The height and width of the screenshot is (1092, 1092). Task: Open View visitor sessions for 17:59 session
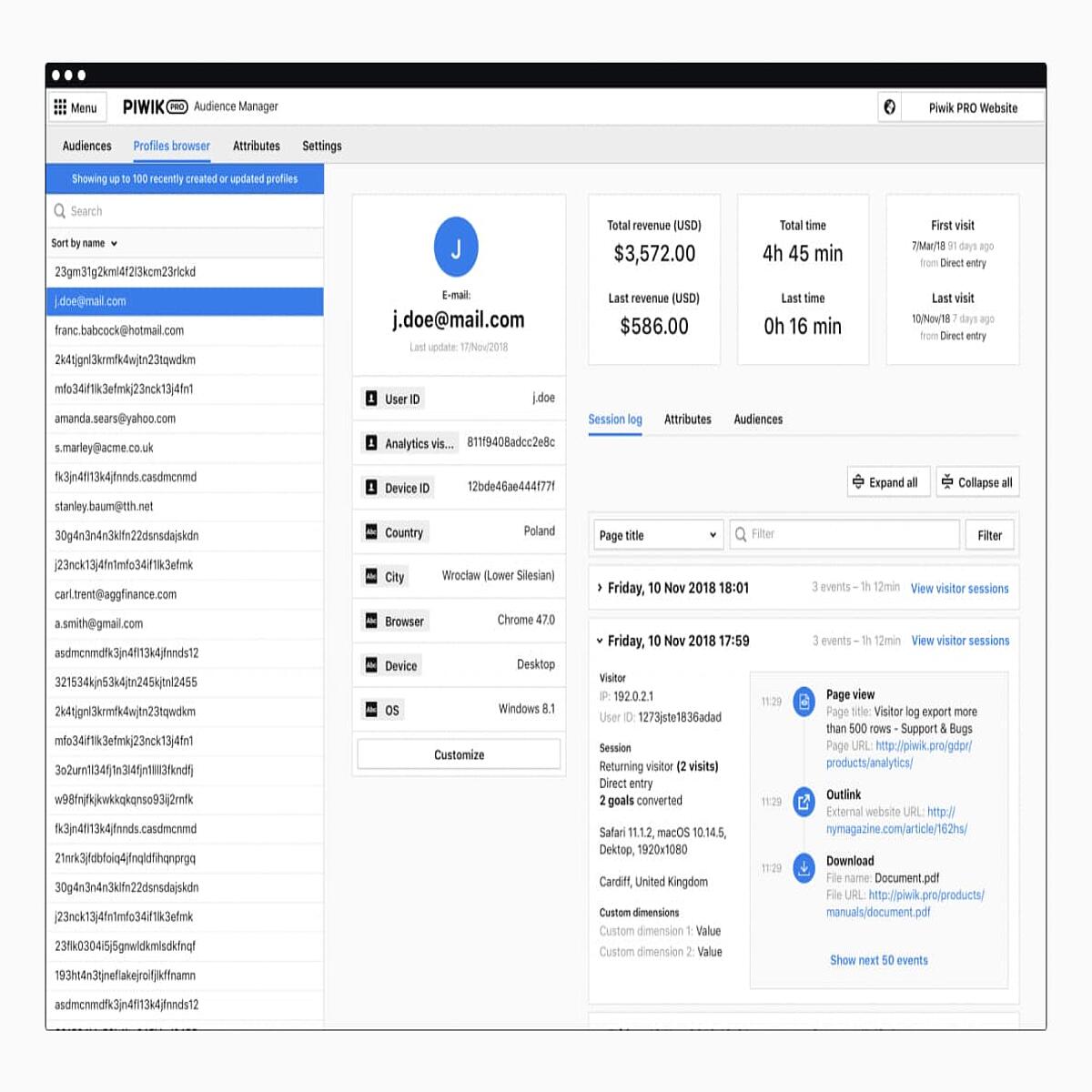960,641
